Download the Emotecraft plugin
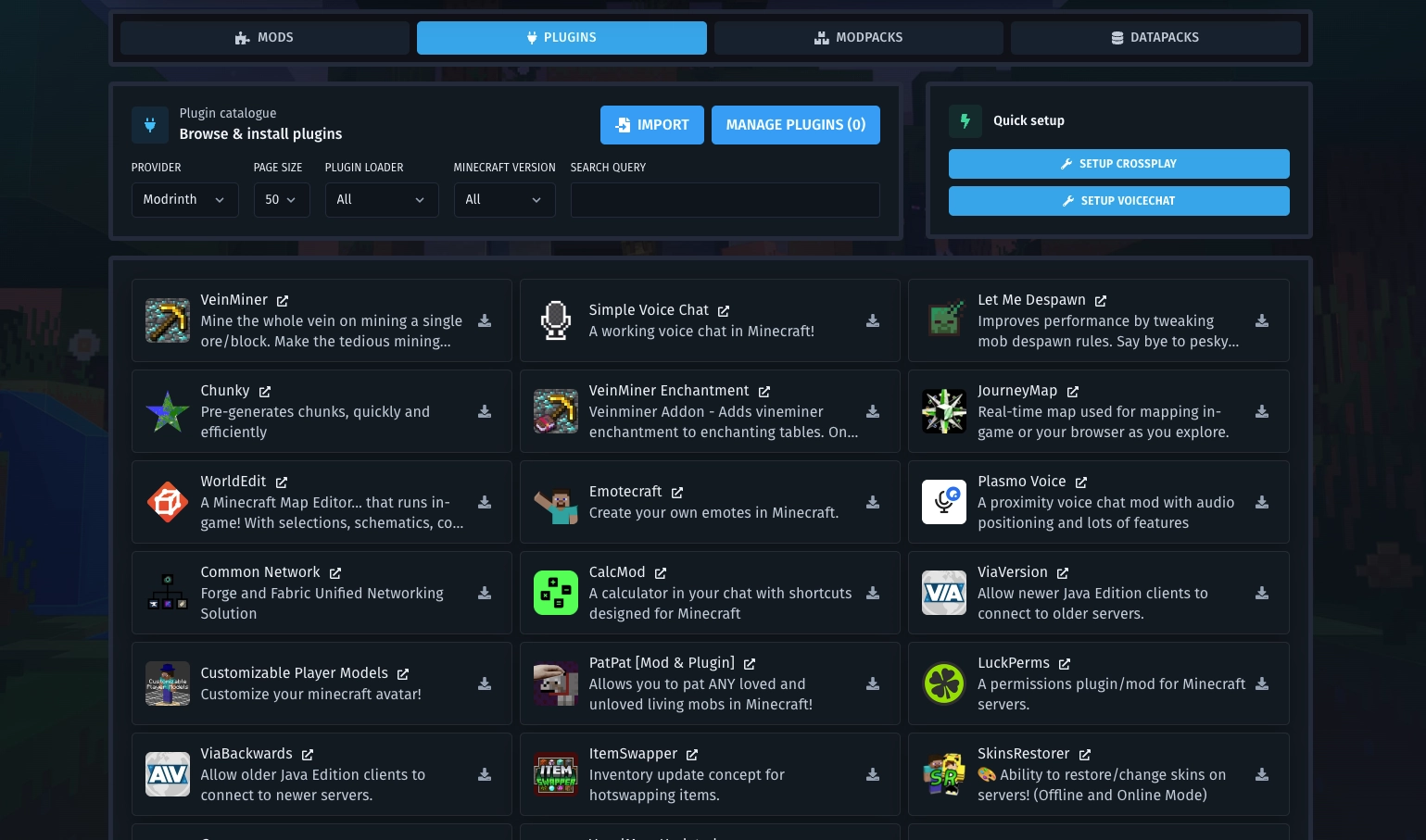1426x840 pixels. click(x=873, y=502)
